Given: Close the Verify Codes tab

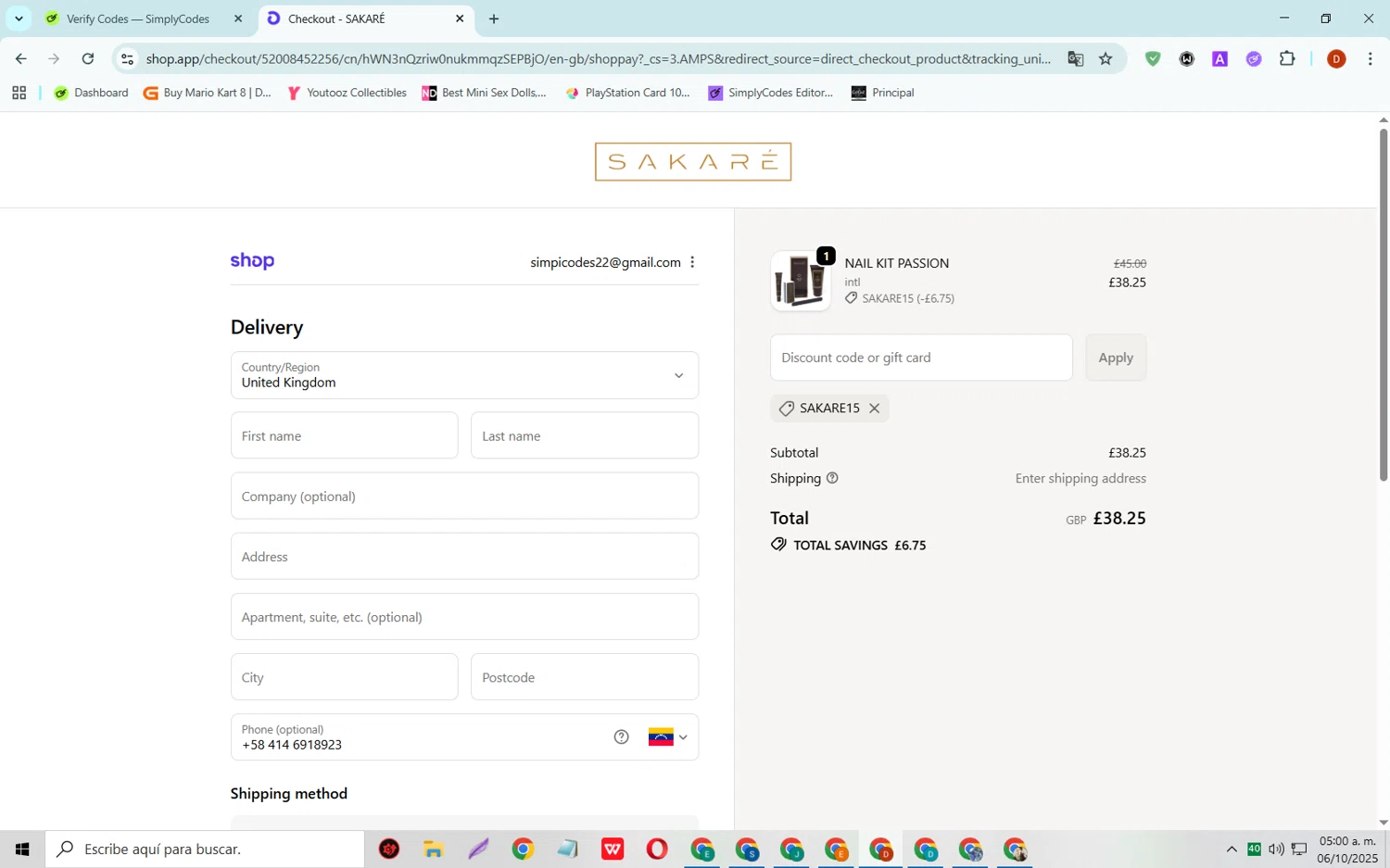Looking at the screenshot, I should pos(238,19).
